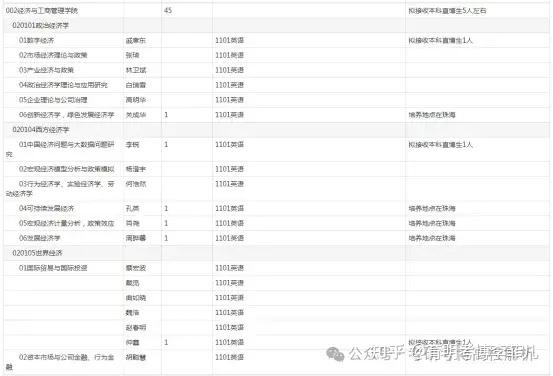Click 拟接收本科直博生1人 in the 01数字经济 row
Image resolution: width=553 pixels, height=376 pixels.
click(x=440, y=41)
